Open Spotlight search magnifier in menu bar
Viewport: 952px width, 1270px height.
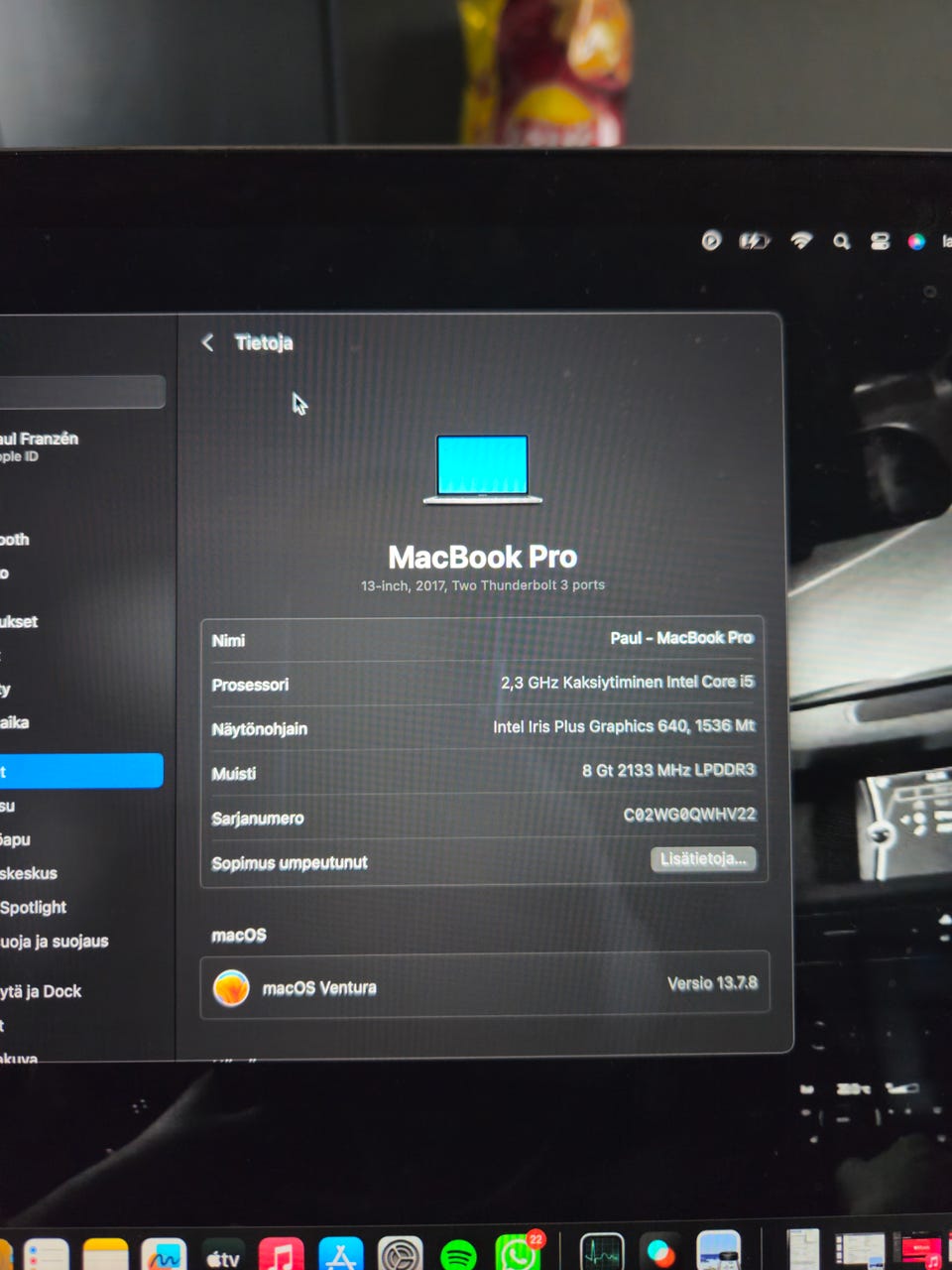(842, 241)
